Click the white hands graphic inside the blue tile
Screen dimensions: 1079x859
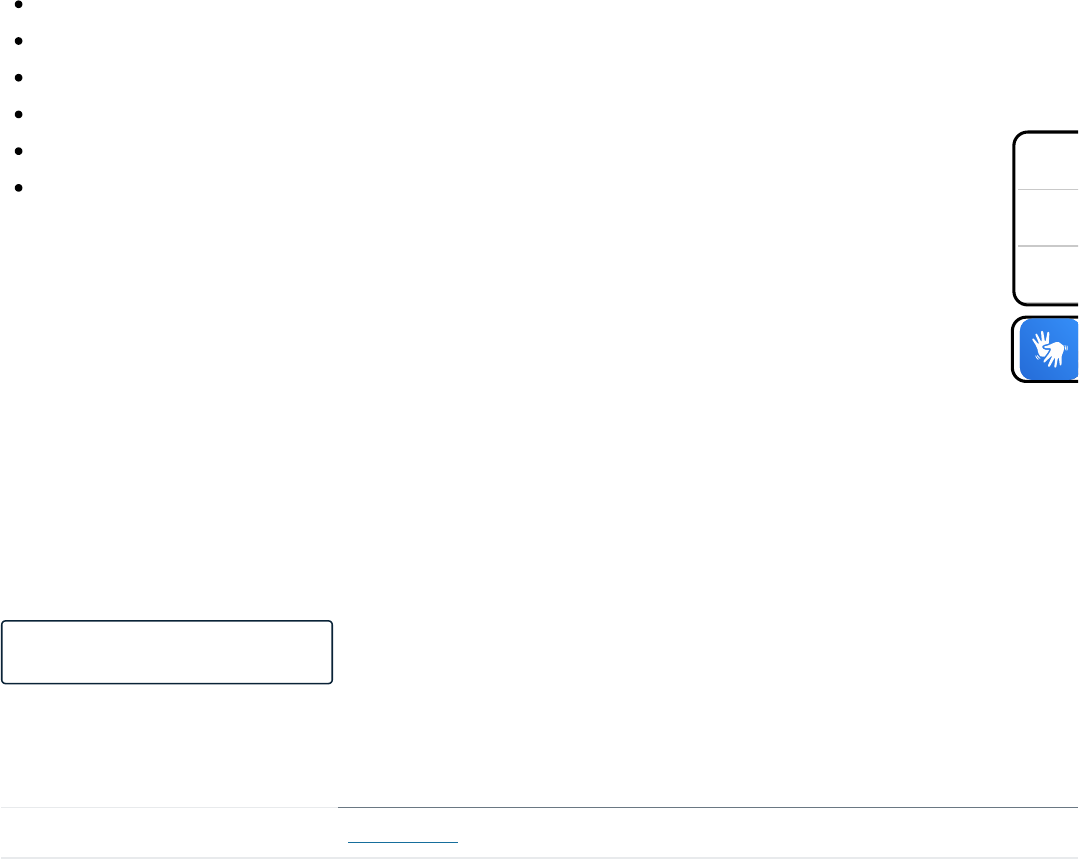click(x=1049, y=349)
